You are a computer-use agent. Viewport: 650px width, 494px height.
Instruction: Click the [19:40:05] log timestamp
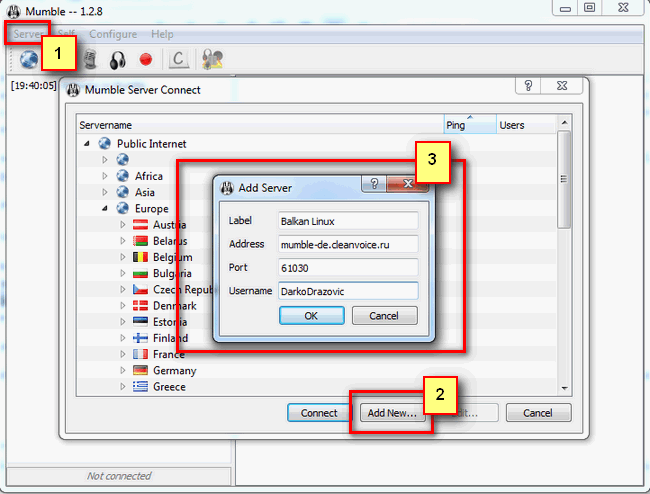tap(34, 85)
